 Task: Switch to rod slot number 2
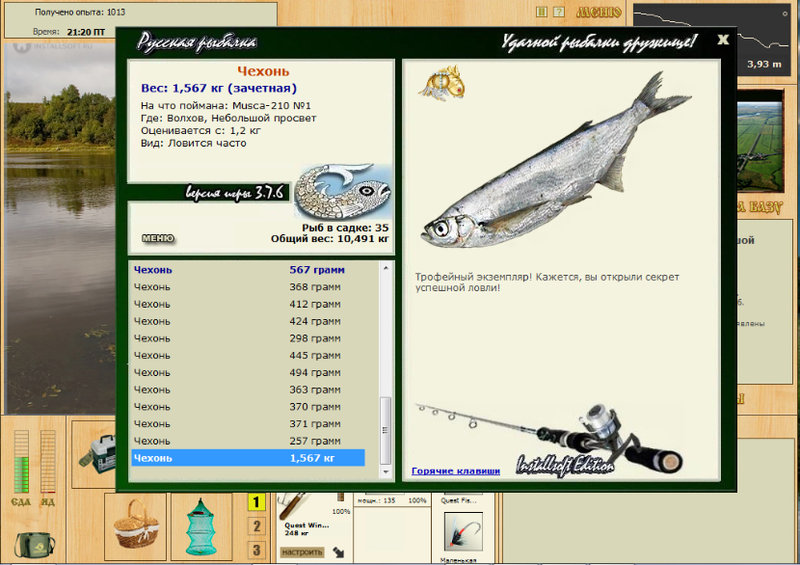coord(256,526)
